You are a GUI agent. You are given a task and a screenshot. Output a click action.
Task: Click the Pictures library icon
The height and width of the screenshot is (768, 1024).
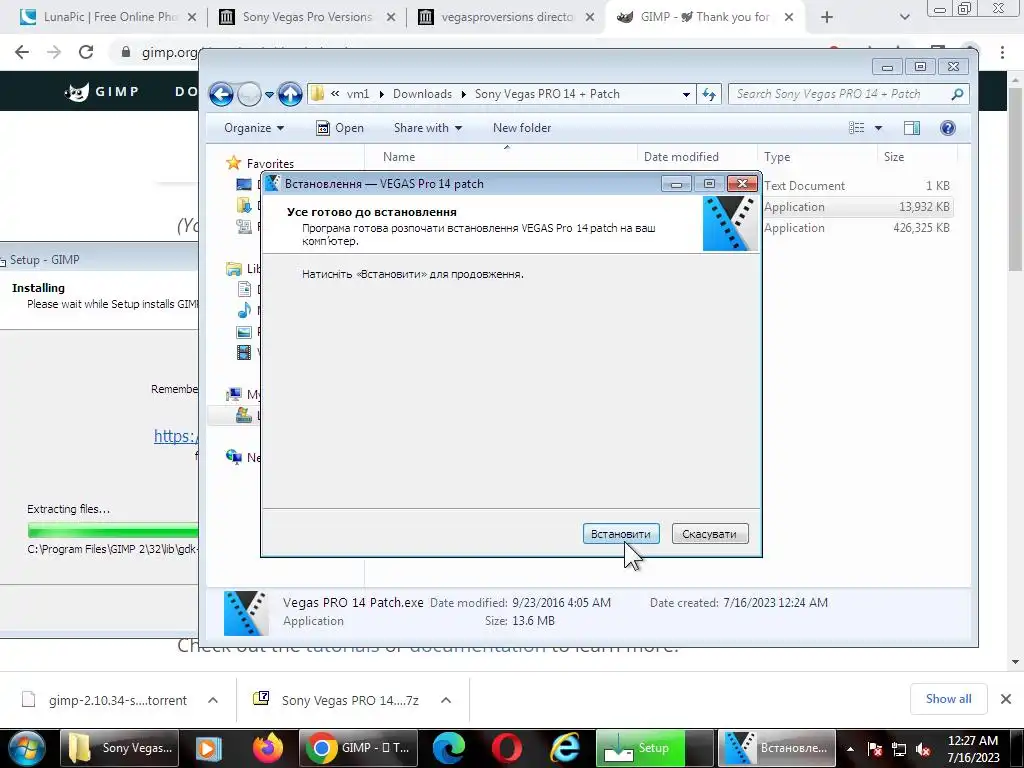click(x=244, y=332)
